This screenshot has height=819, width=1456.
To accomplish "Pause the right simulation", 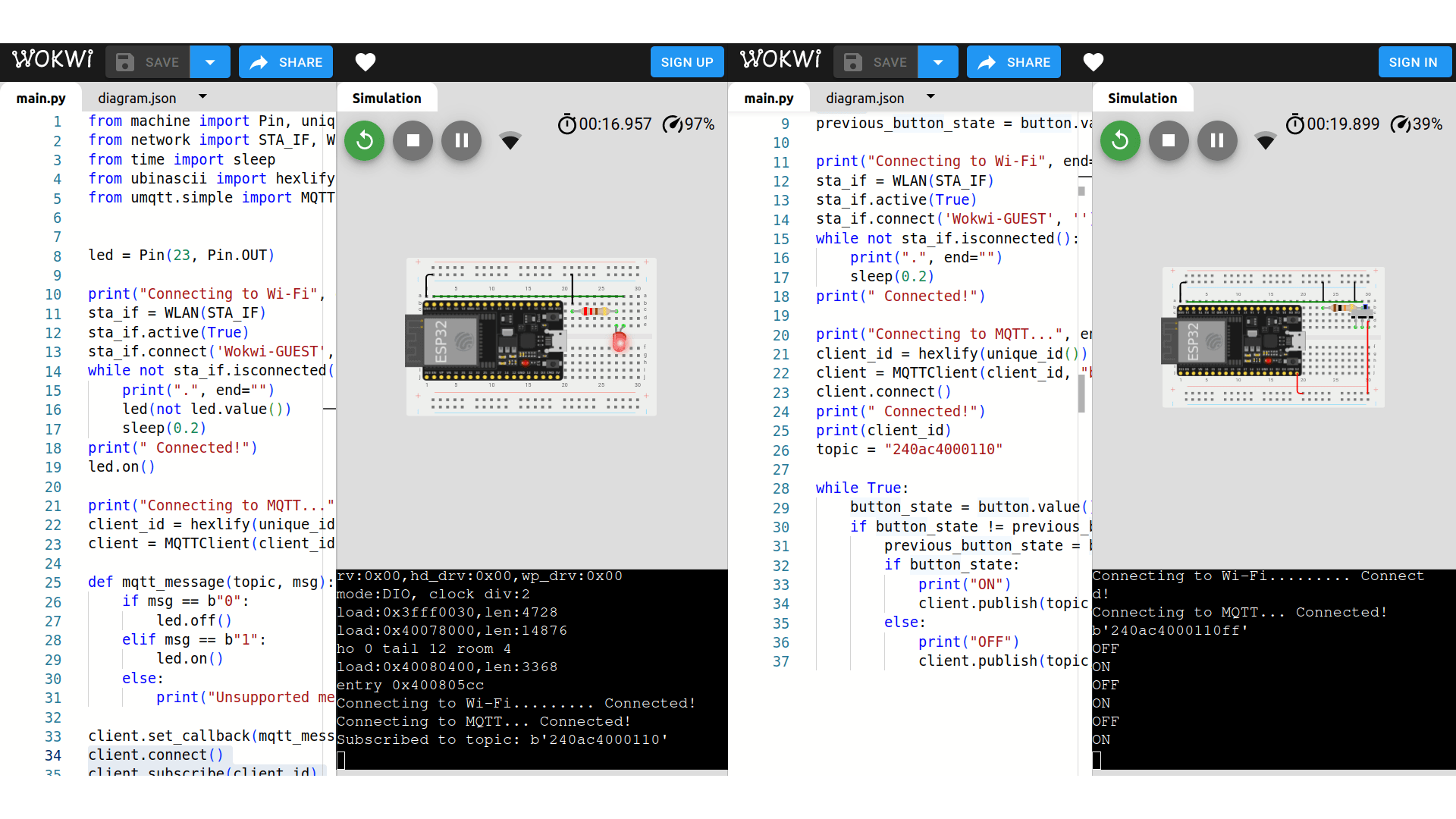I will [1217, 140].
